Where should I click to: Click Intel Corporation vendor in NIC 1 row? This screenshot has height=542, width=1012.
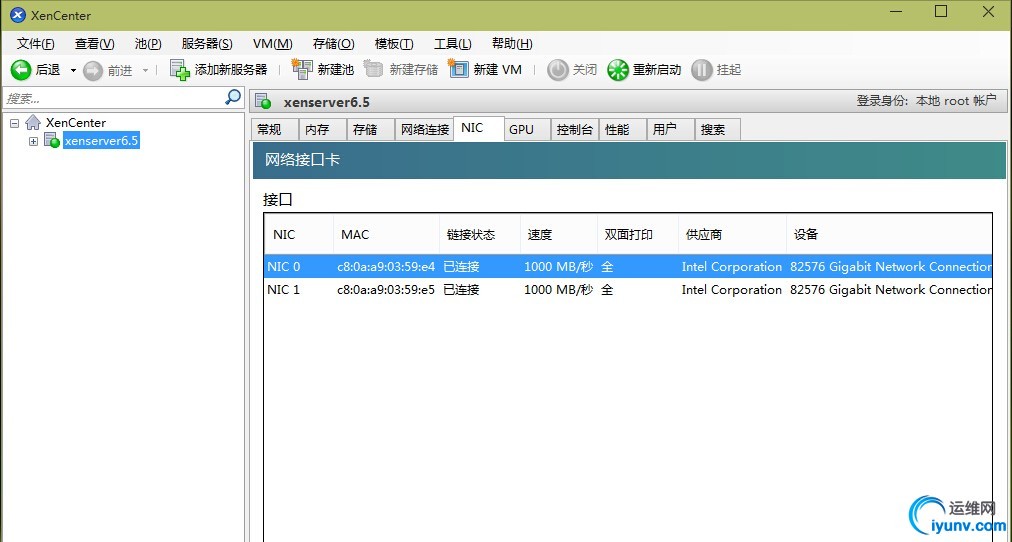pyautogui.click(x=732, y=290)
